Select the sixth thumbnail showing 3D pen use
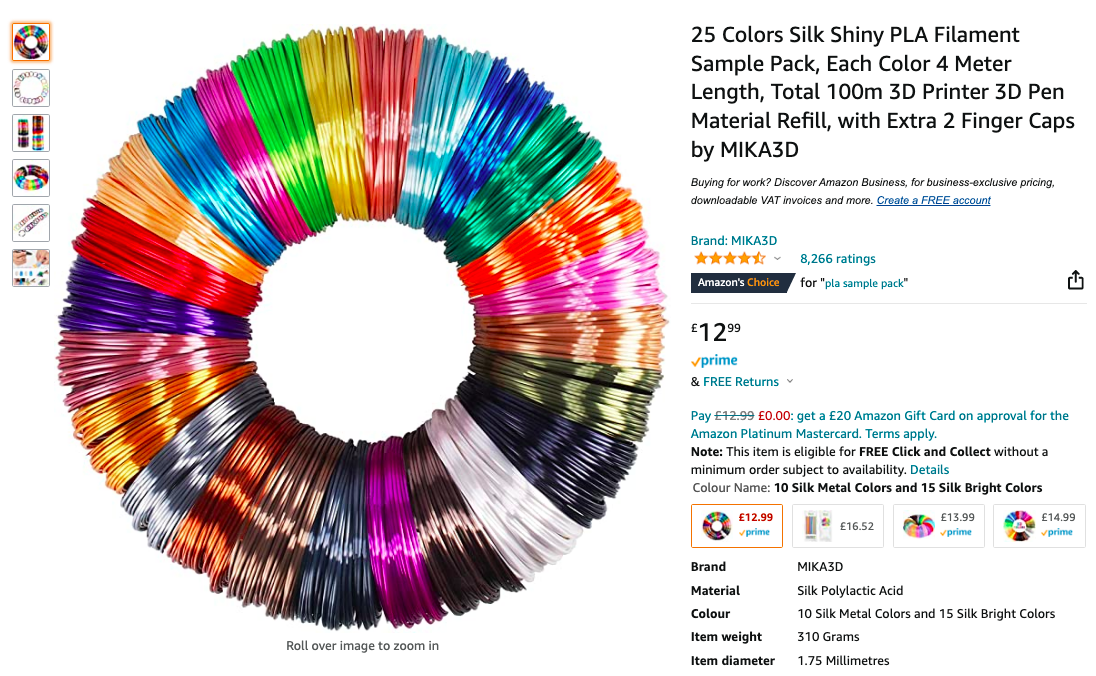The image size is (1096, 676). tap(31, 268)
